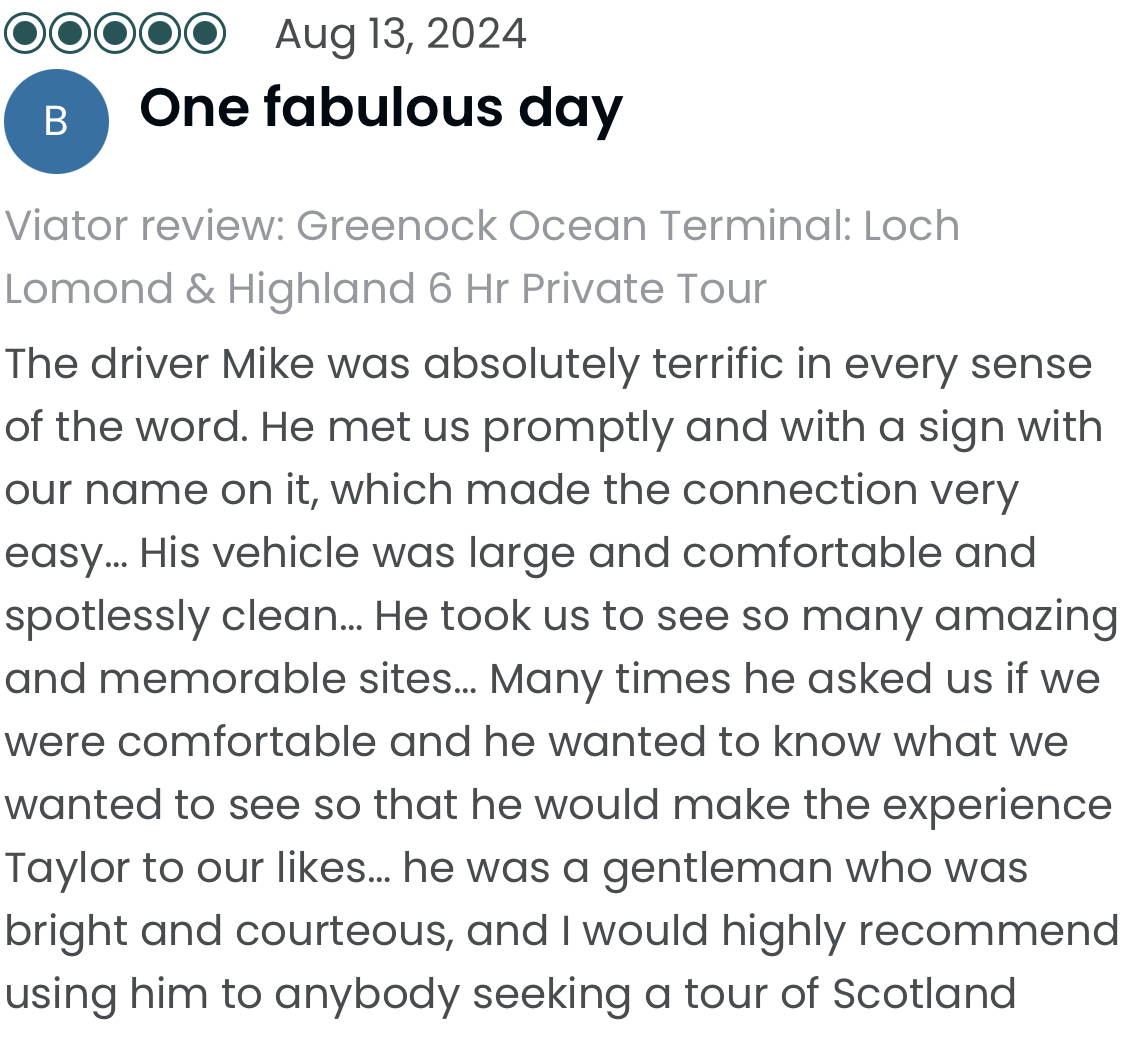Click the fourth green rating bubble
1131x1038 pixels.
[159, 34]
